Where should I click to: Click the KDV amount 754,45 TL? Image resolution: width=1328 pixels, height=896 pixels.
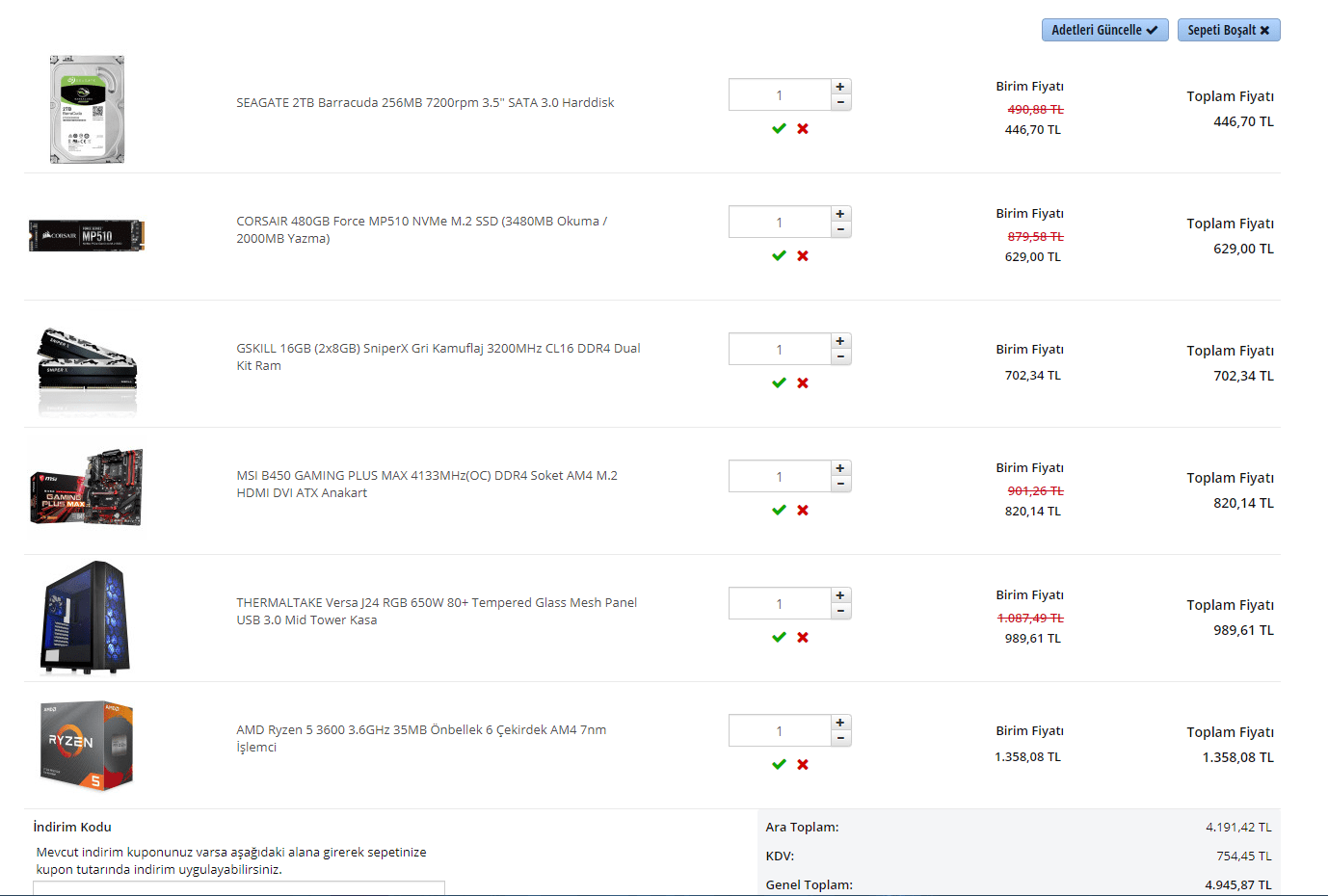point(1244,856)
